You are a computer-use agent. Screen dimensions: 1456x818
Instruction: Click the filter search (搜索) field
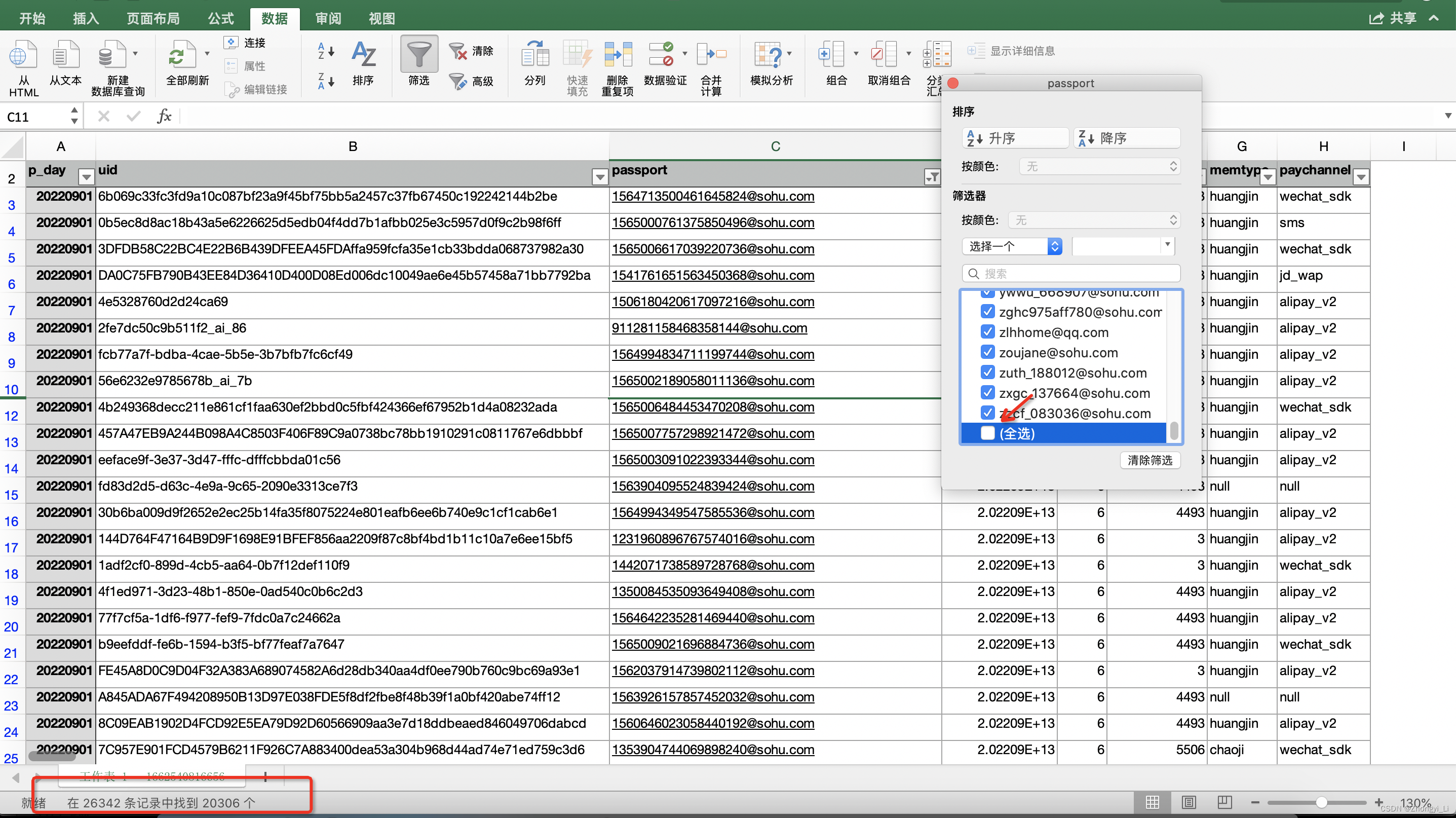point(1071,274)
